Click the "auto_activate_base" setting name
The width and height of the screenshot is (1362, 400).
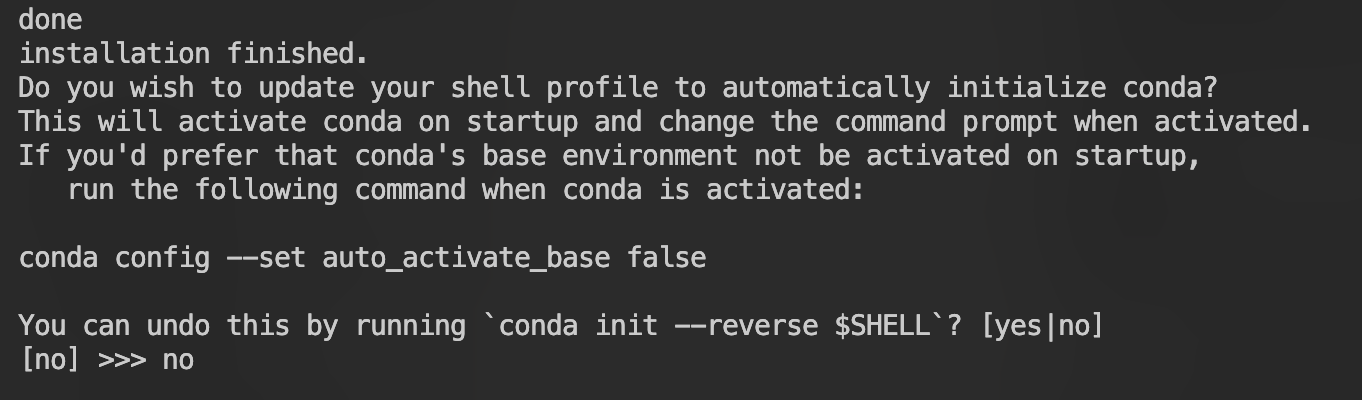coord(466,258)
